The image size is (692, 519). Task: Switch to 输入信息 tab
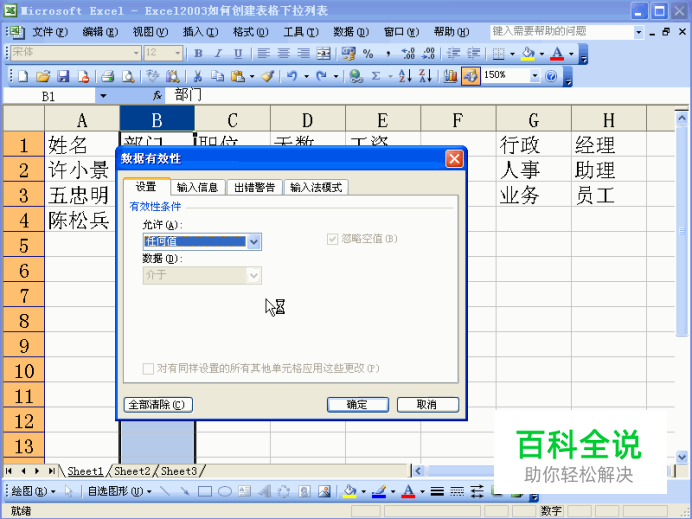click(197, 188)
